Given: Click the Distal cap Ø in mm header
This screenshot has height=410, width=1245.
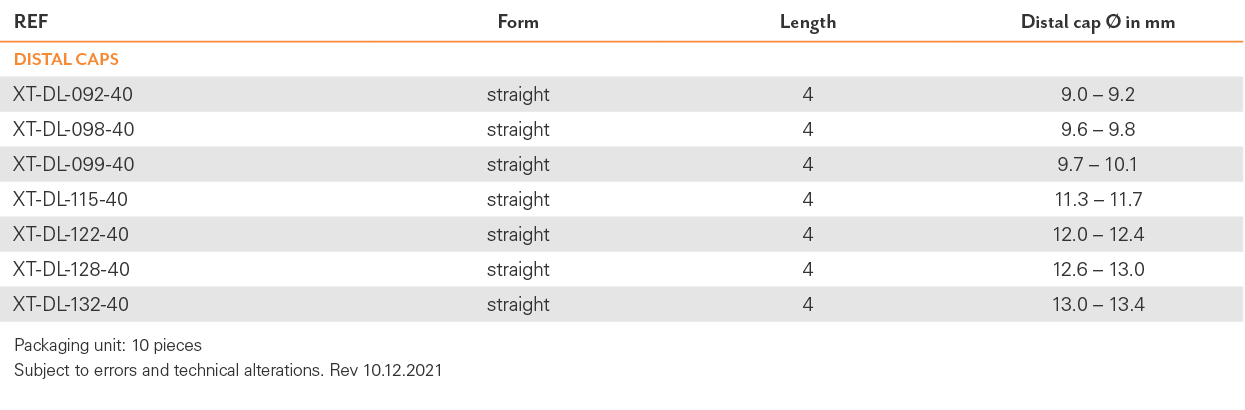Looking at the screenshot, I should click(x=1098, y=23).
